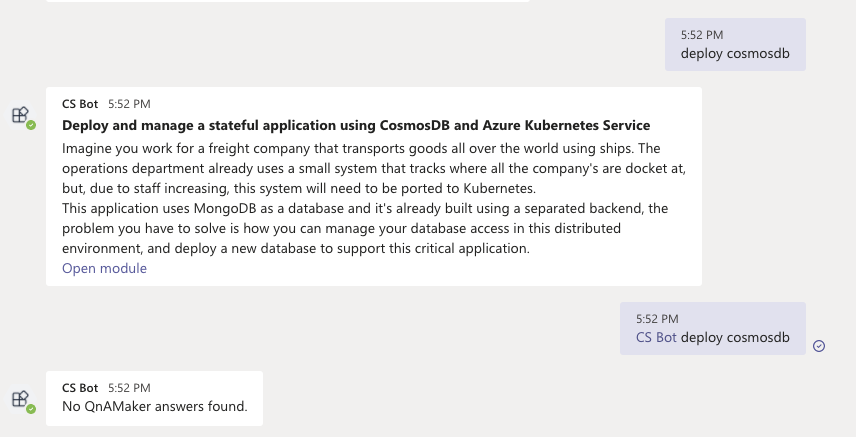Click the timestamp on the first sent message

pos(702,35)
